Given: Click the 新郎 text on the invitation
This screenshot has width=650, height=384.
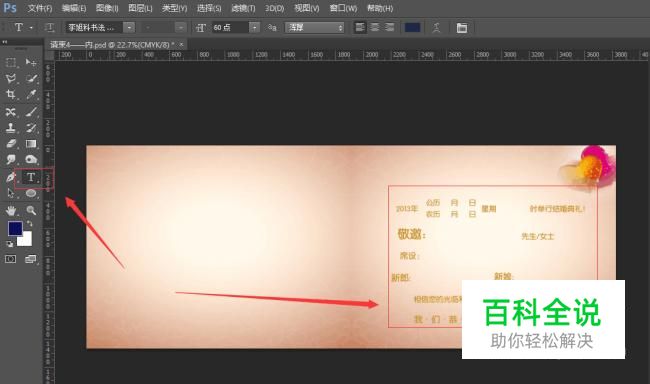Looking at the screenshot, I should pos(400,277).
